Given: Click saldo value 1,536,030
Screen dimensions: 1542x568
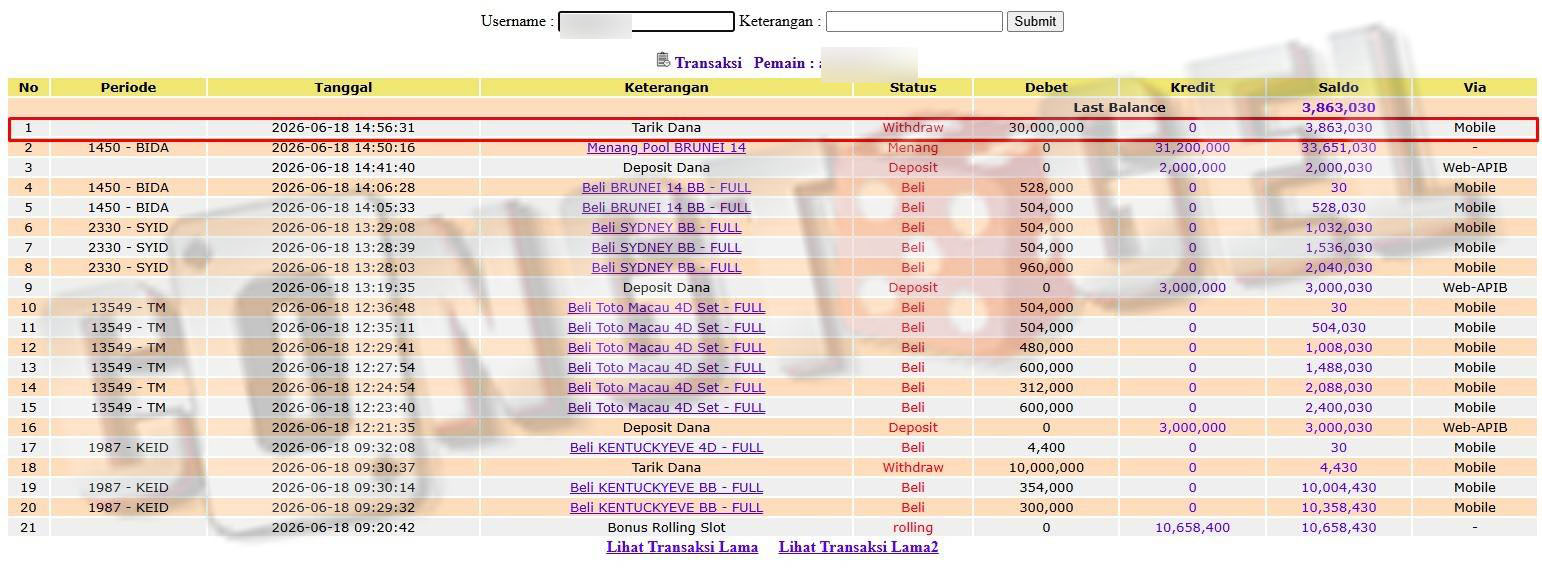Looking at the screenshot, I should tap(1338, 247).
